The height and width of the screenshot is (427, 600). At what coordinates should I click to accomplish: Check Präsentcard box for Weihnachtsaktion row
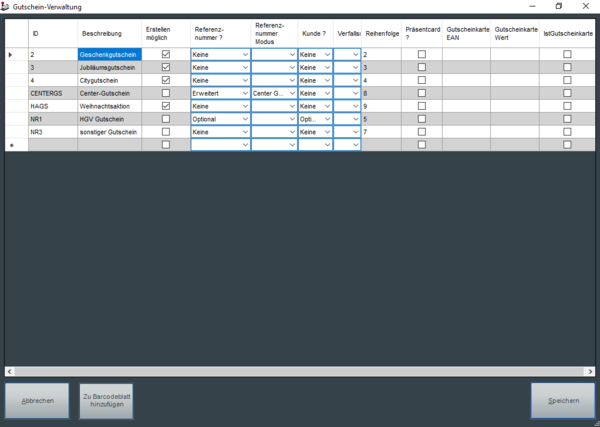pos(421,106)
